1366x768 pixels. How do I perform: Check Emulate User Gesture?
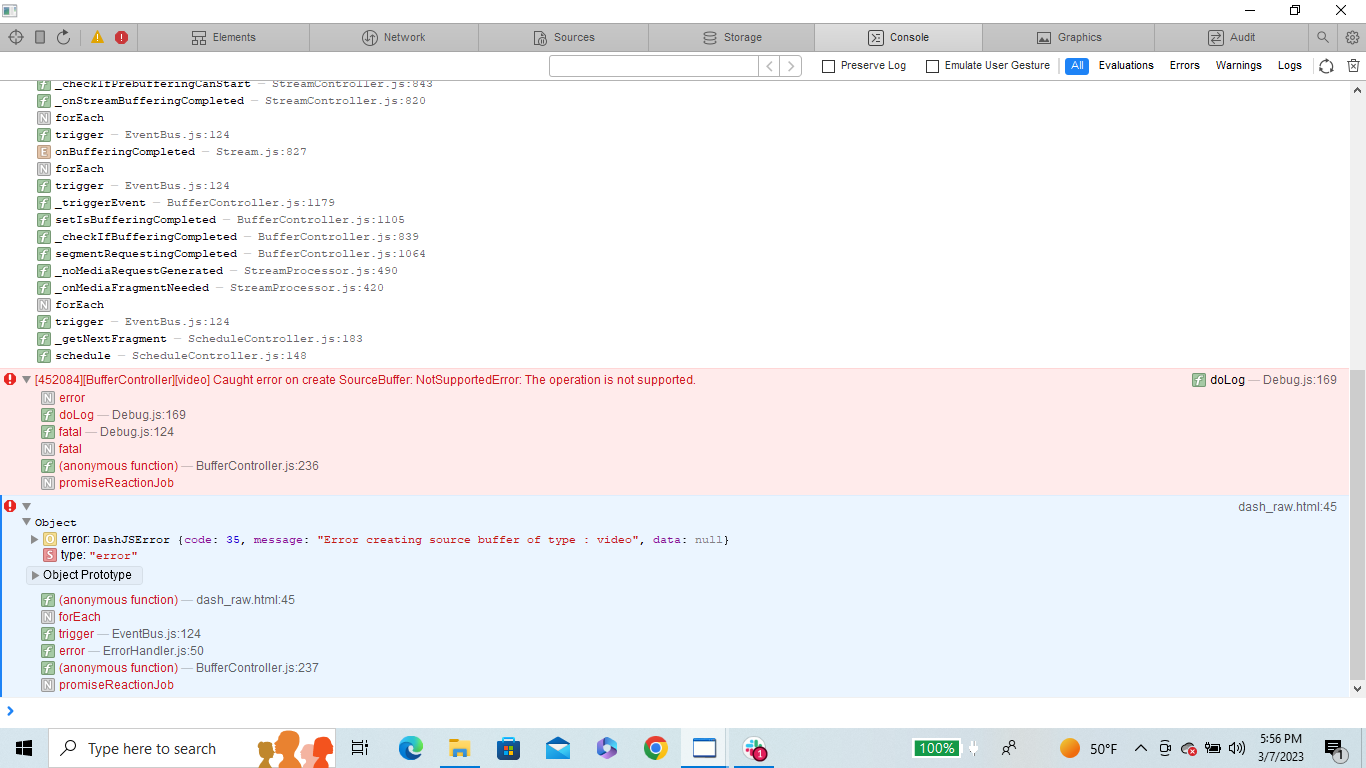point(932,66)
